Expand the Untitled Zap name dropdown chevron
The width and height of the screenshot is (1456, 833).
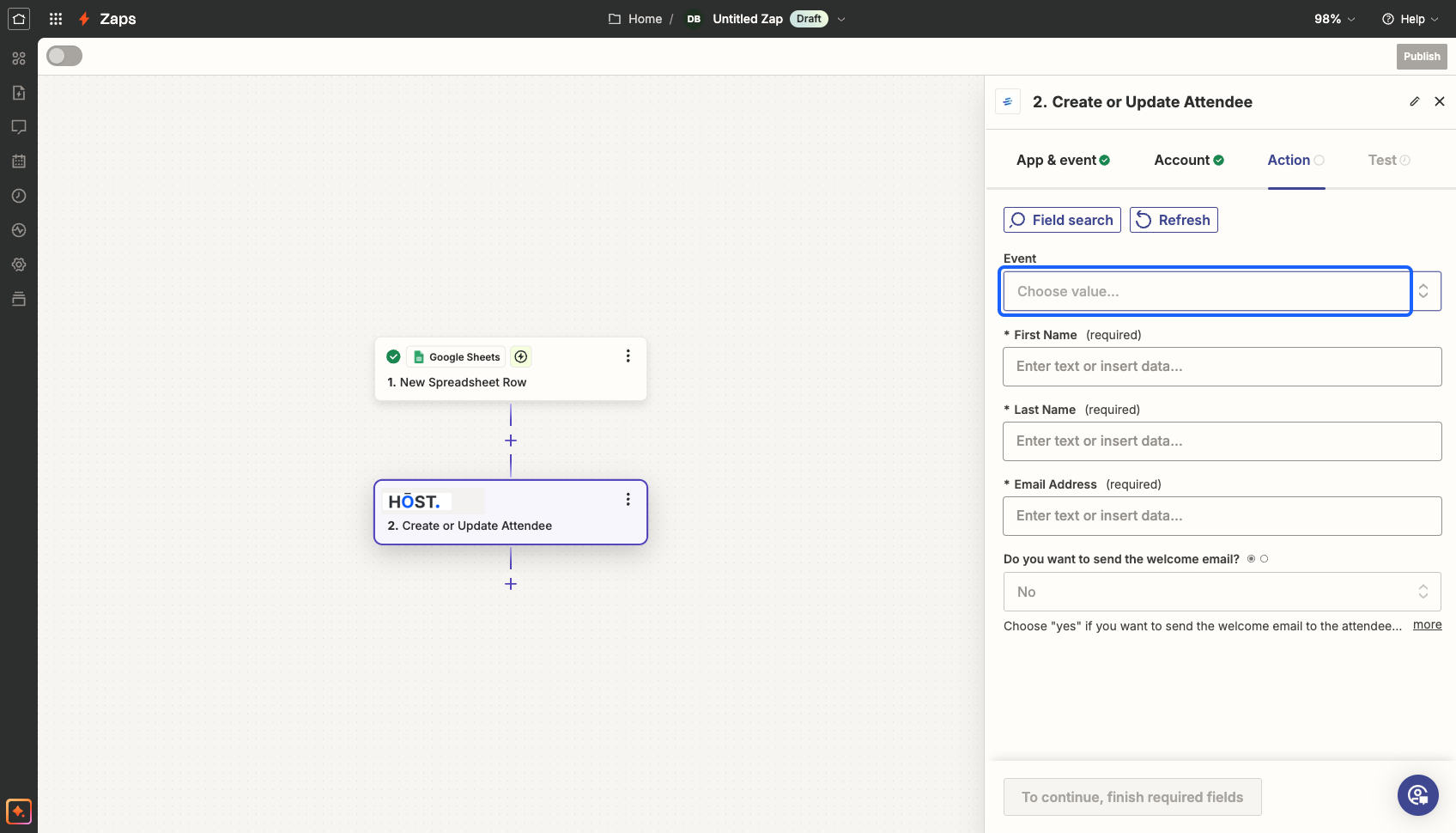pos(841,19)
